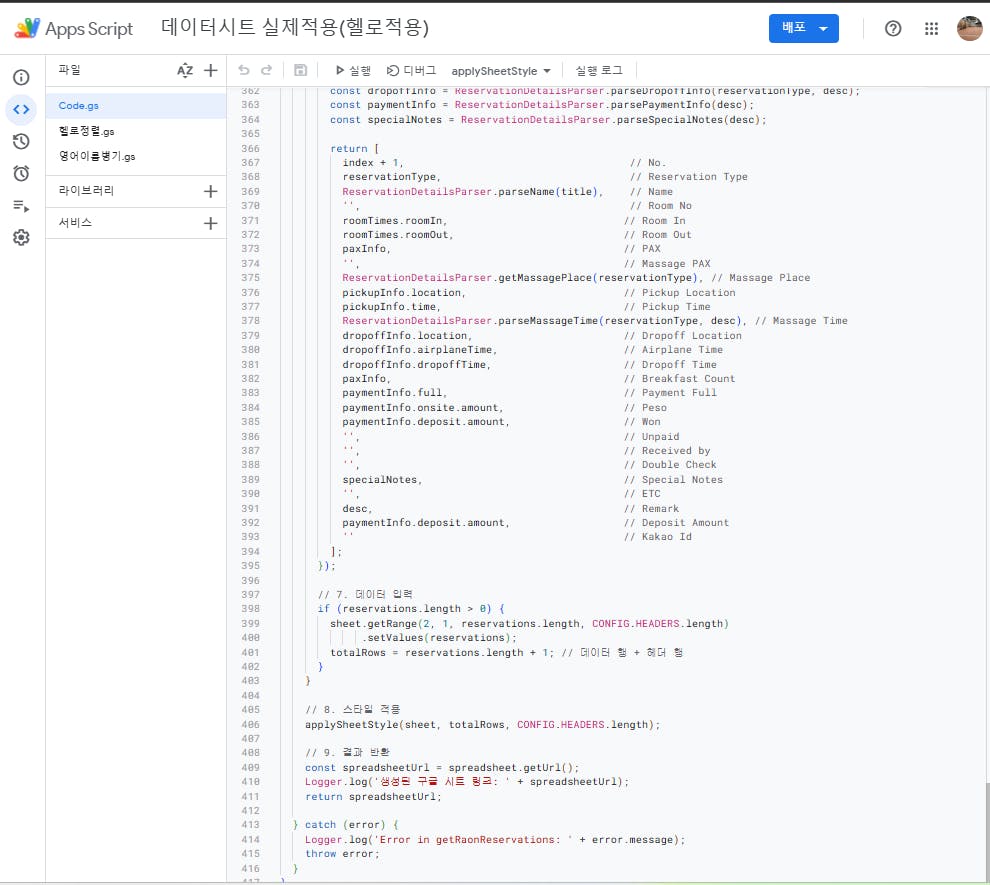Click line number 366 in the gutter

[x=250, y=148]
